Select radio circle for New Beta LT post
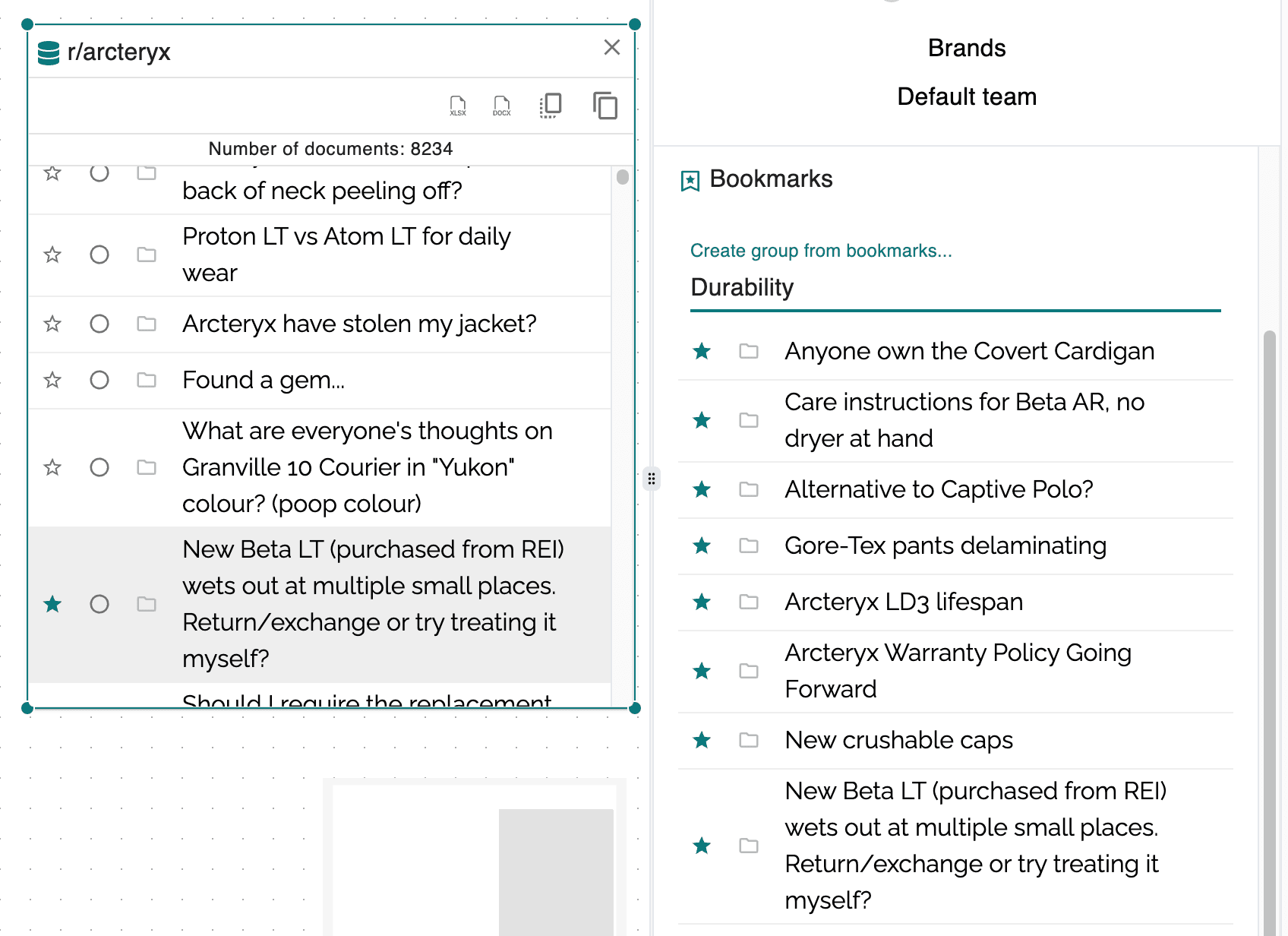 tap(99, 604)
